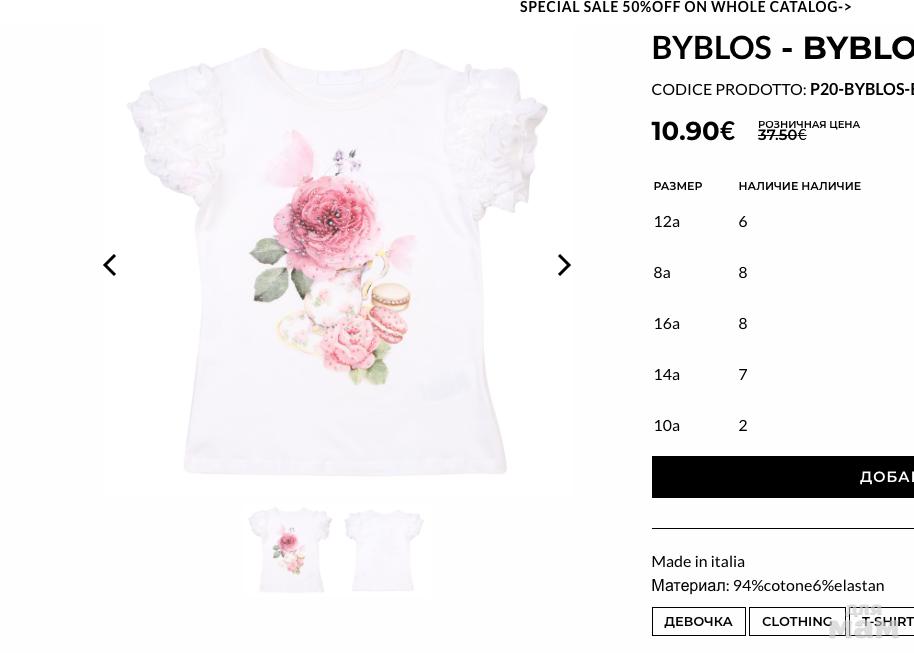The width and height of the screenshot is (914, 653).
Task: Open the CLOTHING category tag
Action: 796,621
